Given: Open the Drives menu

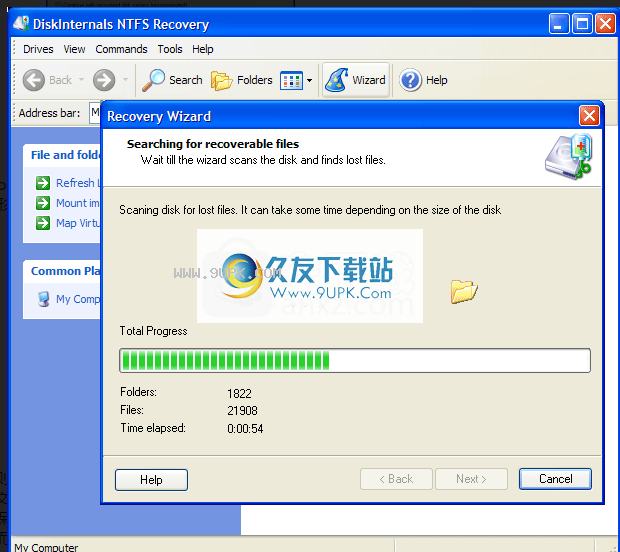Looking at the screenshot, I should (38, 49).
